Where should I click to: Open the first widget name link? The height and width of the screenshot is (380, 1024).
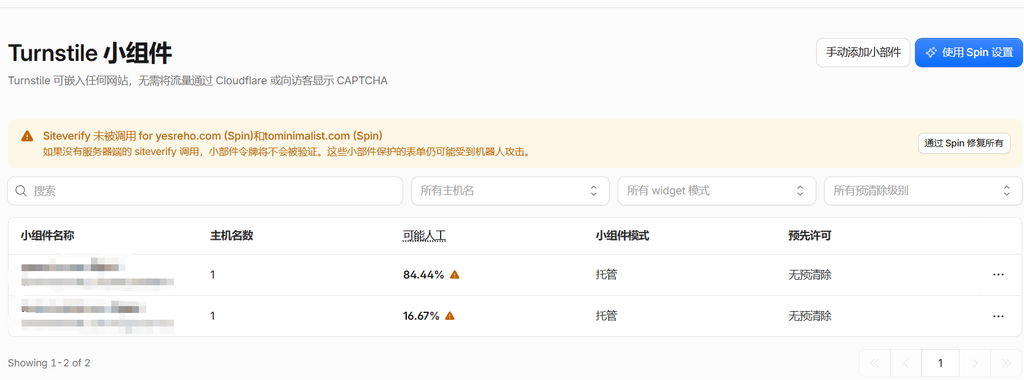pos(70,267)
